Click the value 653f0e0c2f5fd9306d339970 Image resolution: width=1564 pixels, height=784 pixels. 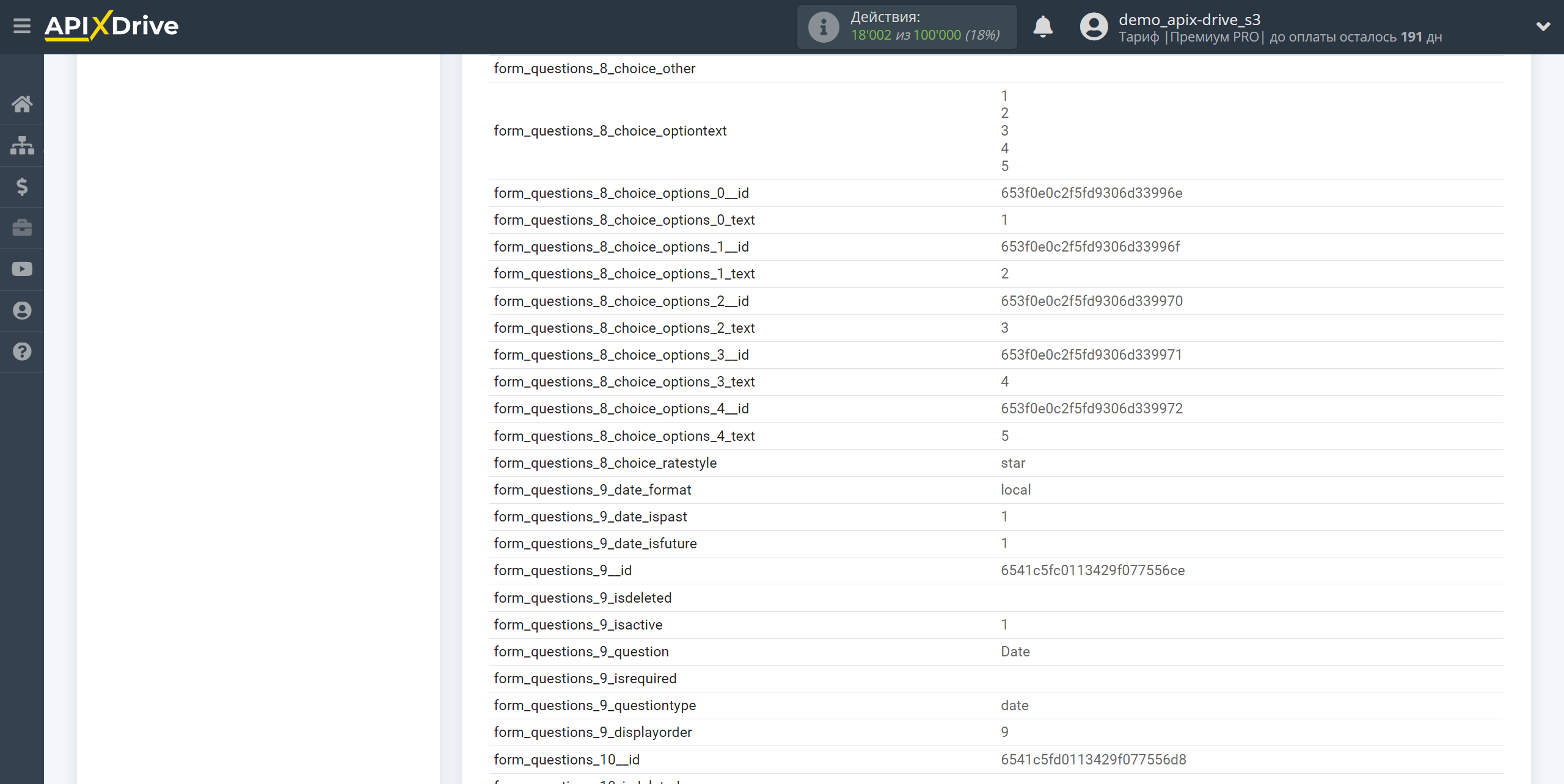tap(1092, 302)
